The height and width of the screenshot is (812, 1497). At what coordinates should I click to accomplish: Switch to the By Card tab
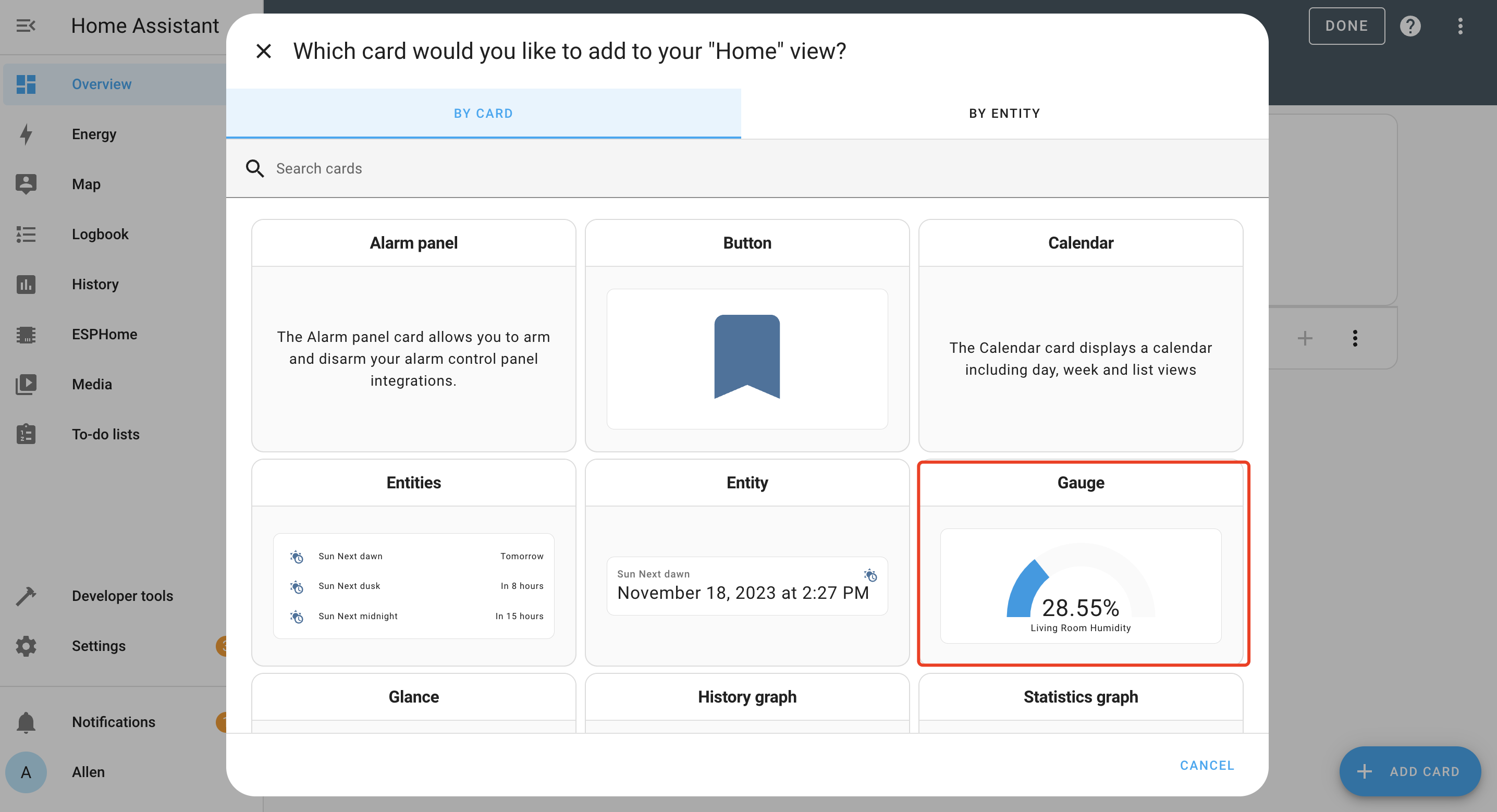(x=483, y=113)
